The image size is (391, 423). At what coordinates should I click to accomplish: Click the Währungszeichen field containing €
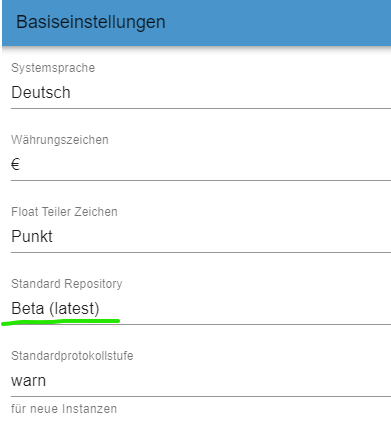point(201,165)
